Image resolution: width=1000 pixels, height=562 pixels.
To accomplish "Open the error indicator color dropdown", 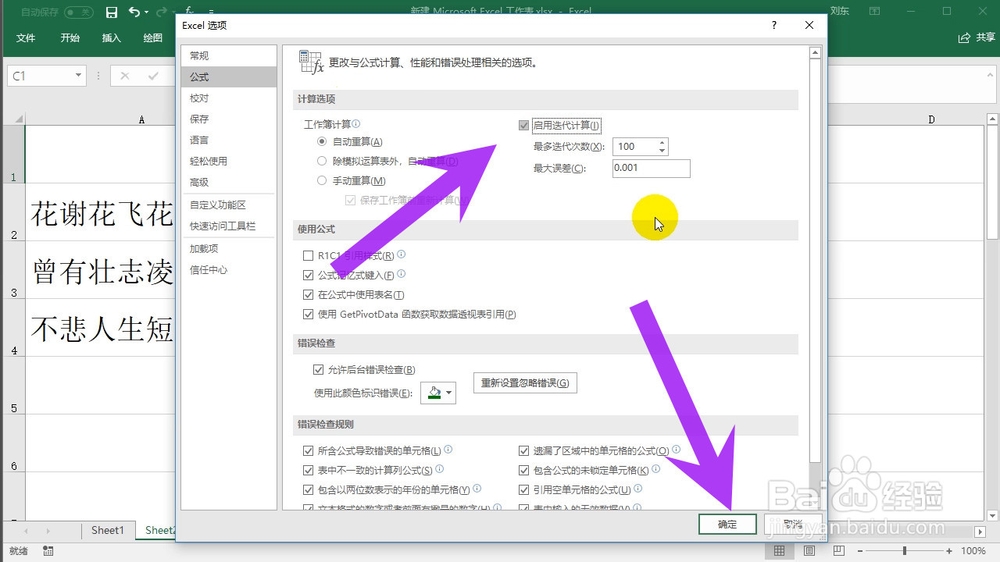I will [x=449, y=393].
